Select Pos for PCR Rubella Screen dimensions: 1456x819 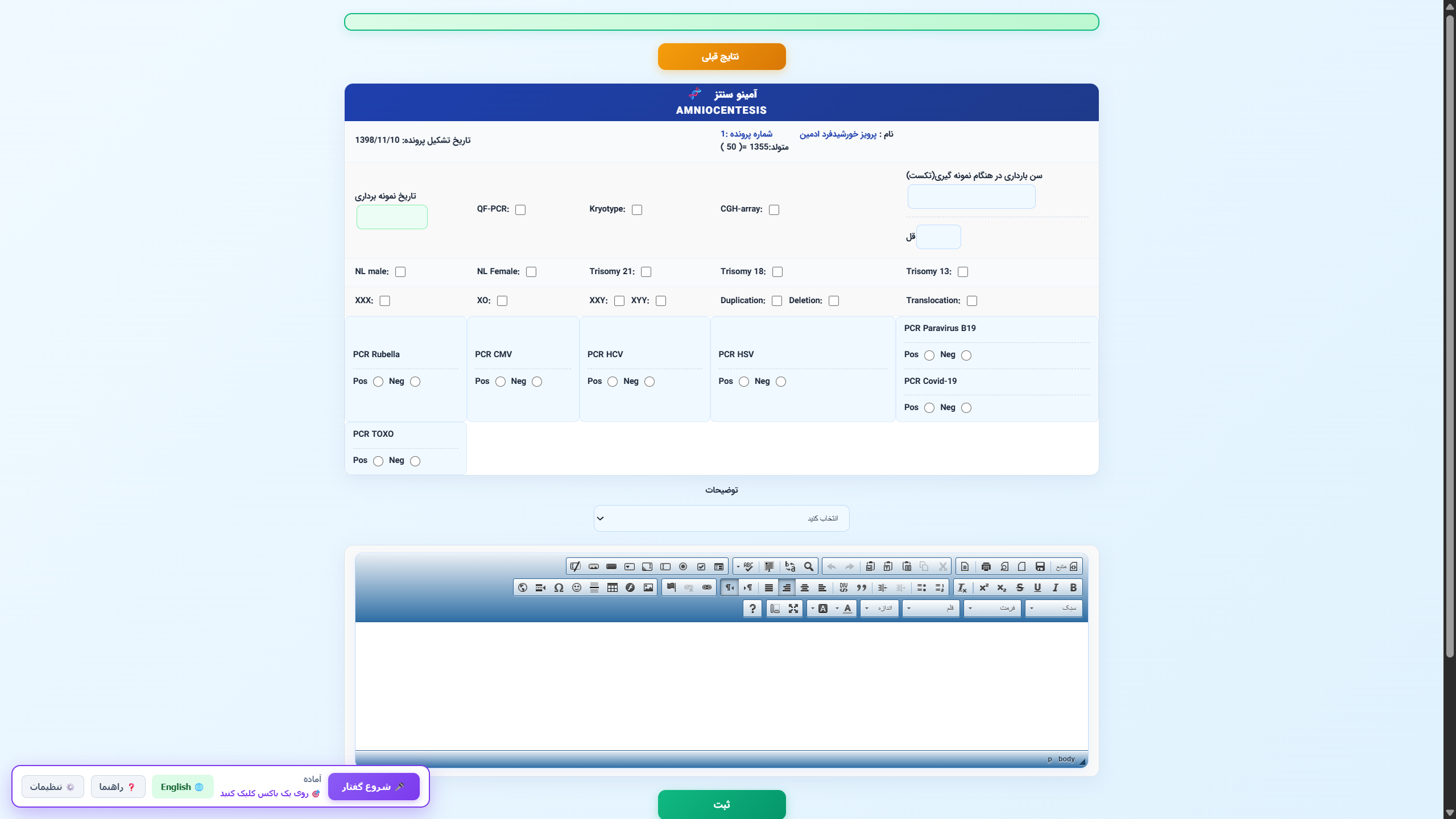[x=378, y=382]
